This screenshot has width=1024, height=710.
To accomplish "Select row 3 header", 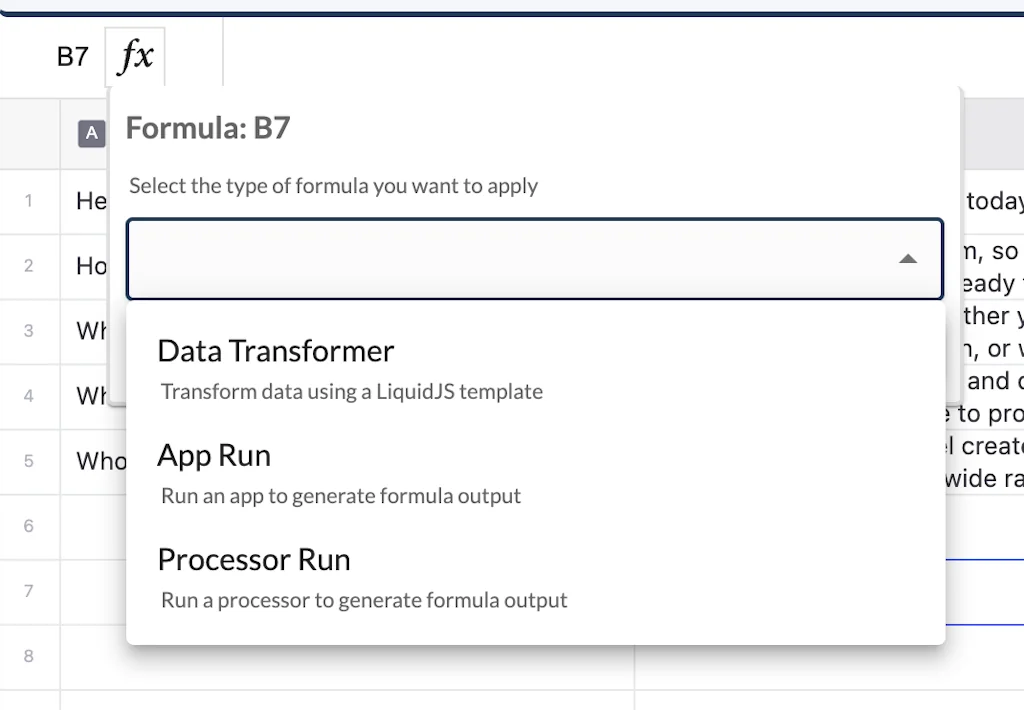I will click(x=29, y=331).
